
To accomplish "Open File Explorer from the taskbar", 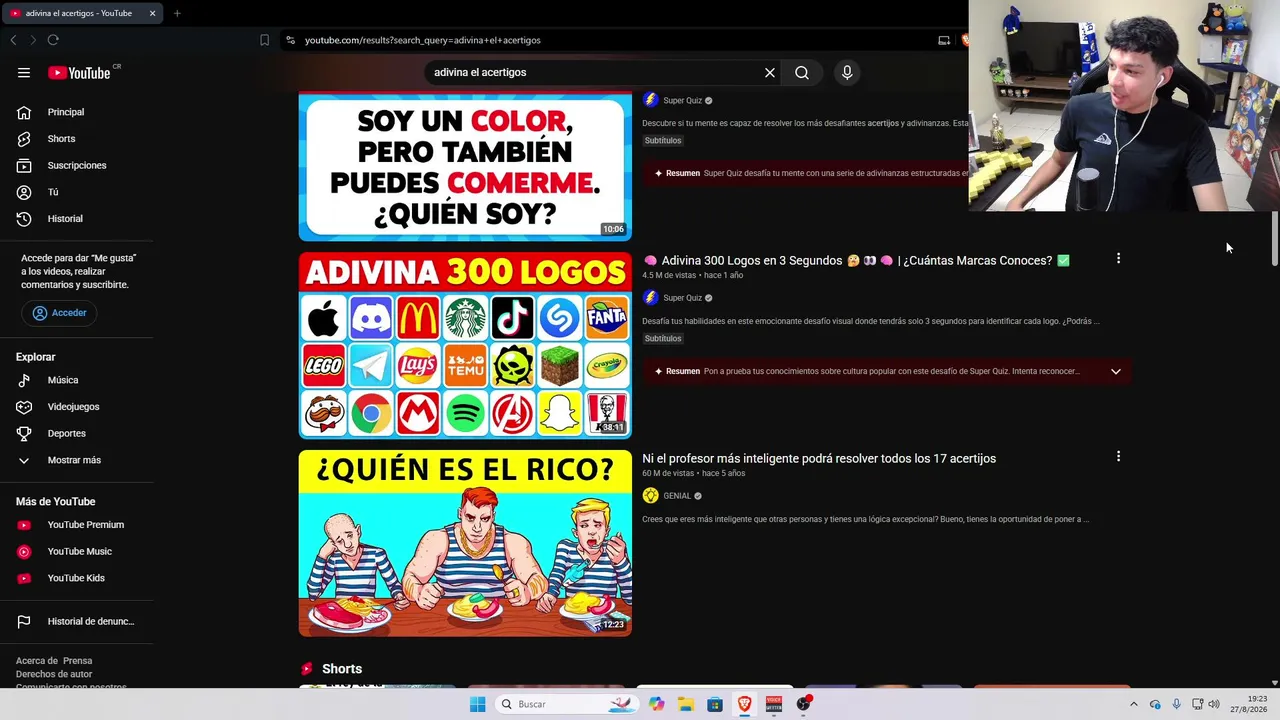I will 686,704.
